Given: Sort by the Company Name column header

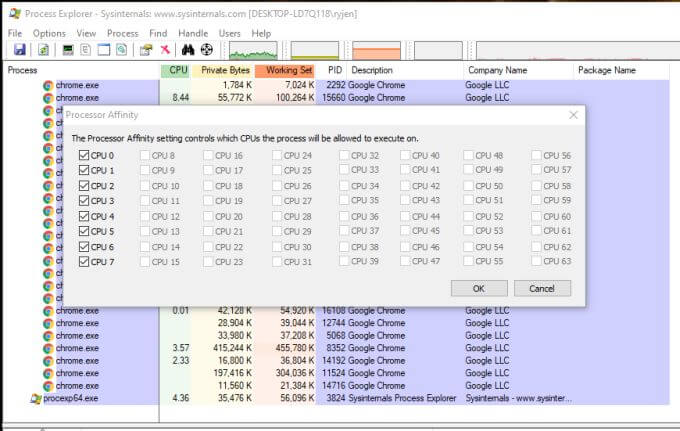Looking at the screenshot, I should pos(519,70).
